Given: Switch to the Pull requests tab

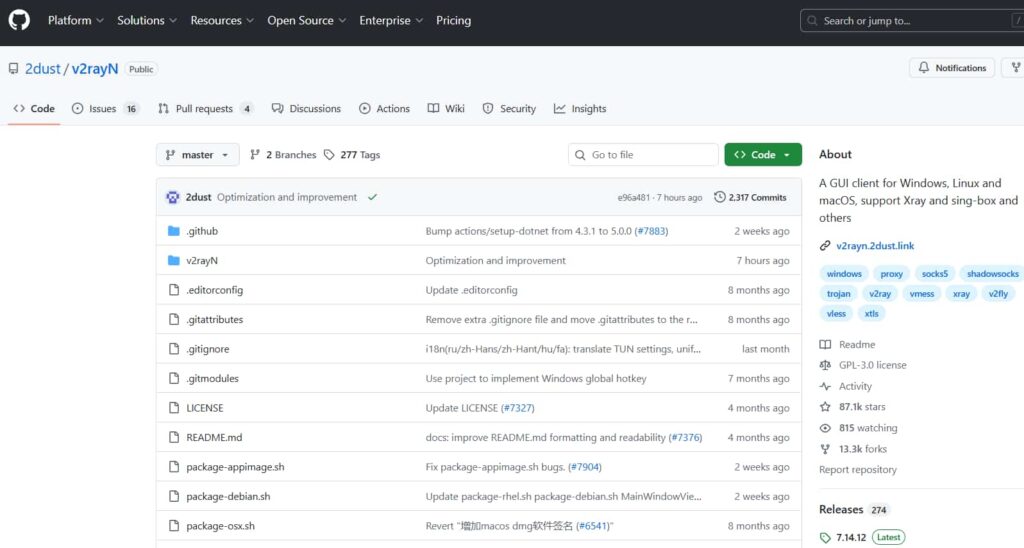Looking at the screenshot, I should 205,108.
